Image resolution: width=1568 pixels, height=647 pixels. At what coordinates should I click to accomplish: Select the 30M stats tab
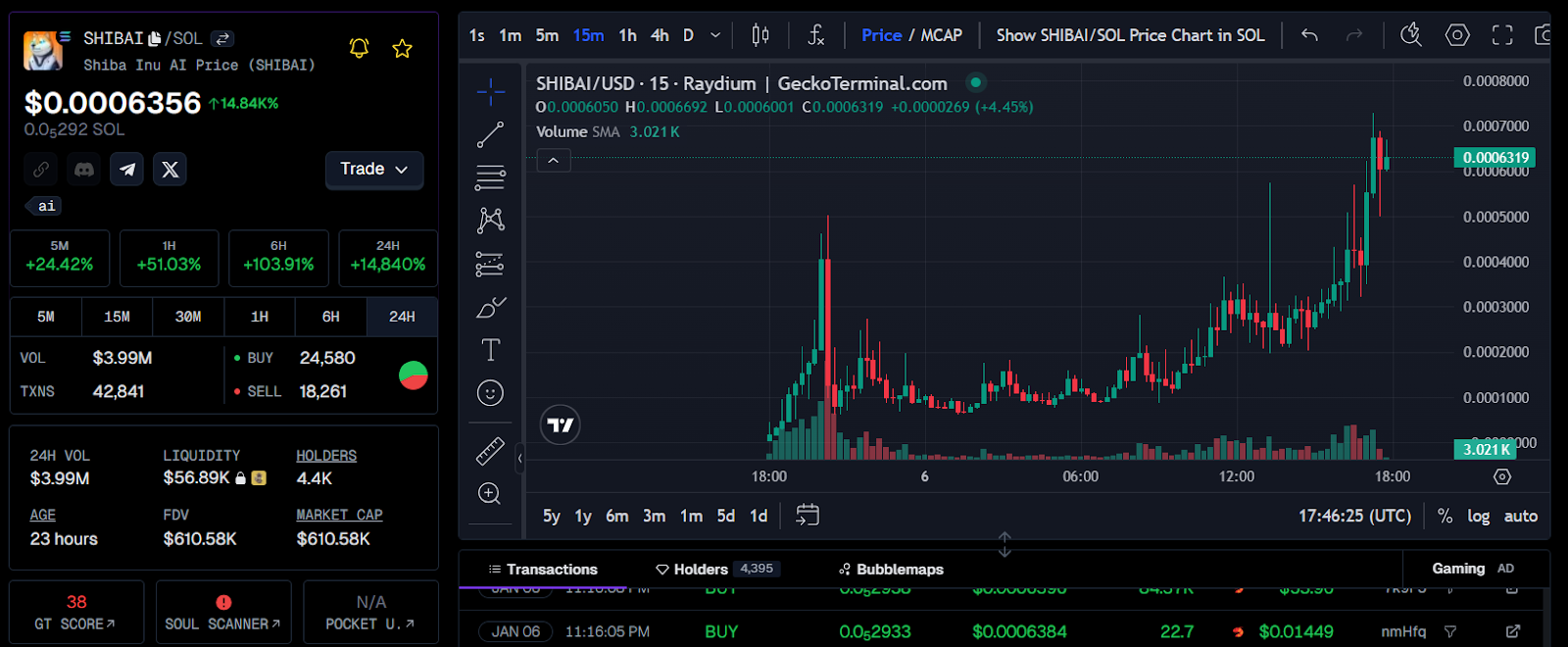[188, 317]
